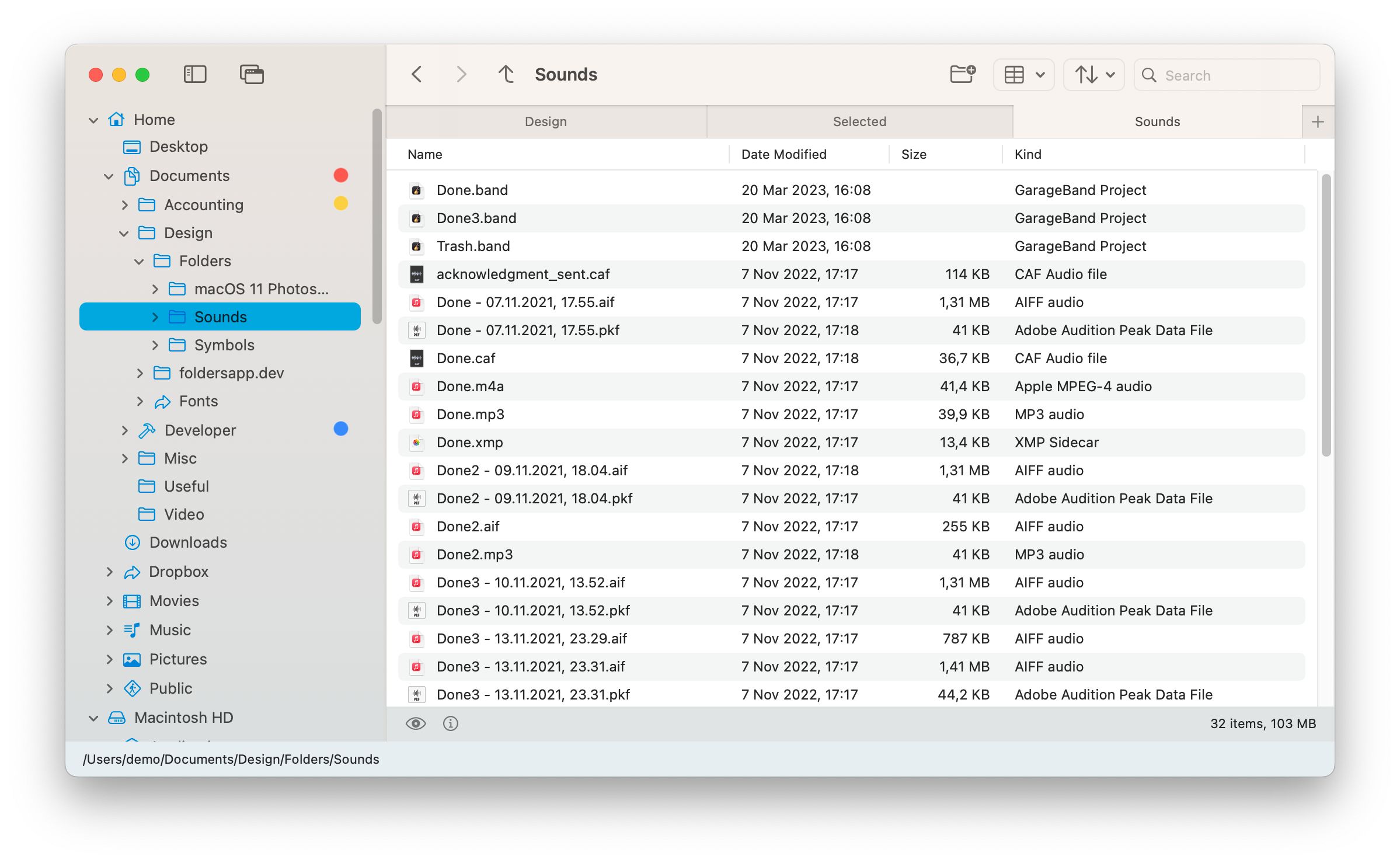The width and height of the screenshot is (1400, 863).
Task: Toggle the Quick Look eye icon in status bar
Action: pos(416,723)
